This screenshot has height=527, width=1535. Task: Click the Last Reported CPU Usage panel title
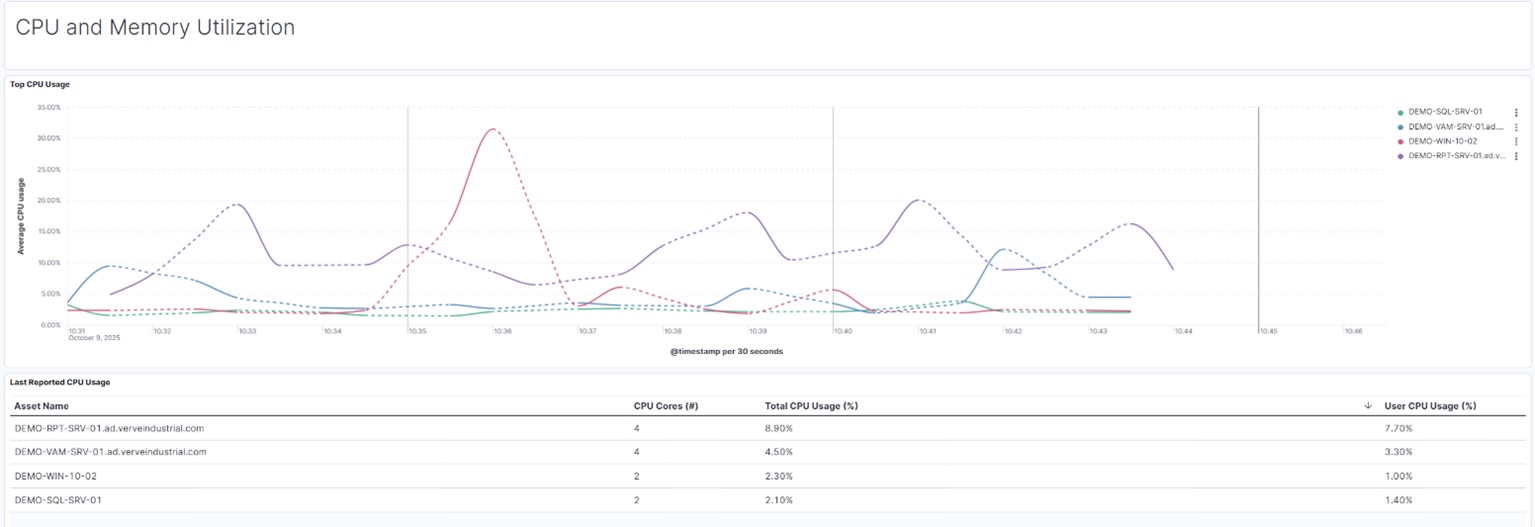click(x=60, y=382)
